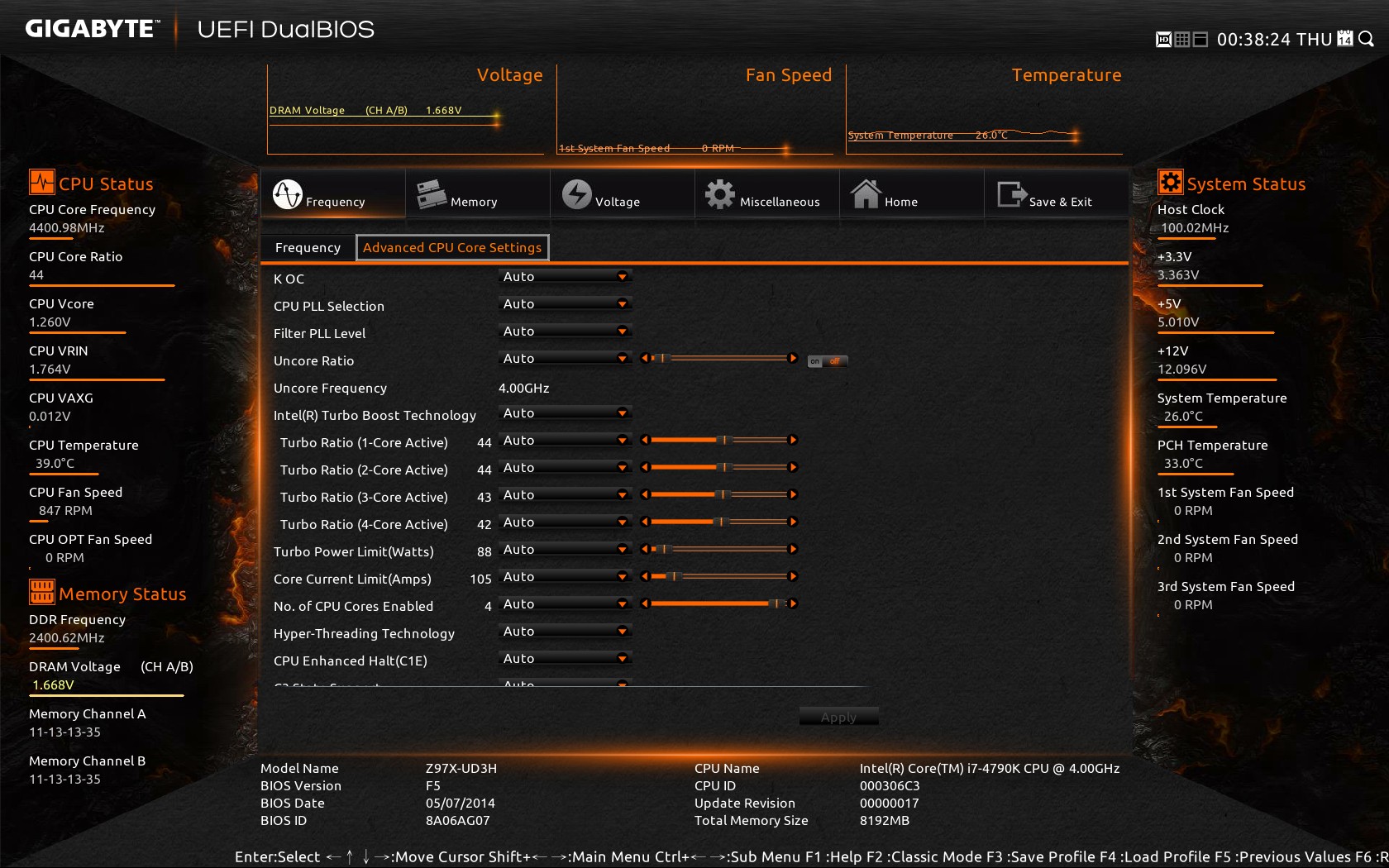Click the Miscellaneous gear icon

720,194
